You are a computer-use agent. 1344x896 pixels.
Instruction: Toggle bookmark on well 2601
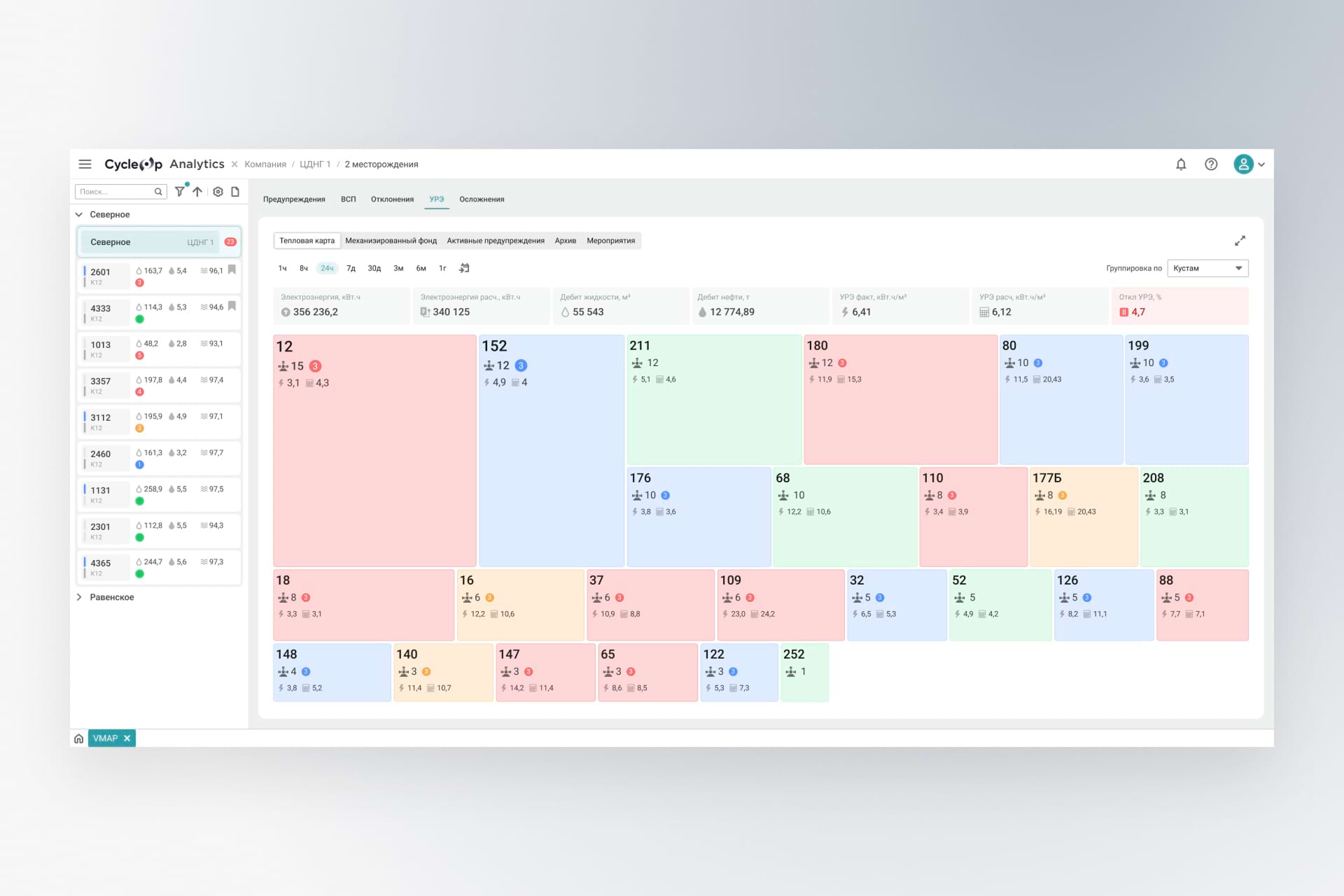[x=232, y=269]
